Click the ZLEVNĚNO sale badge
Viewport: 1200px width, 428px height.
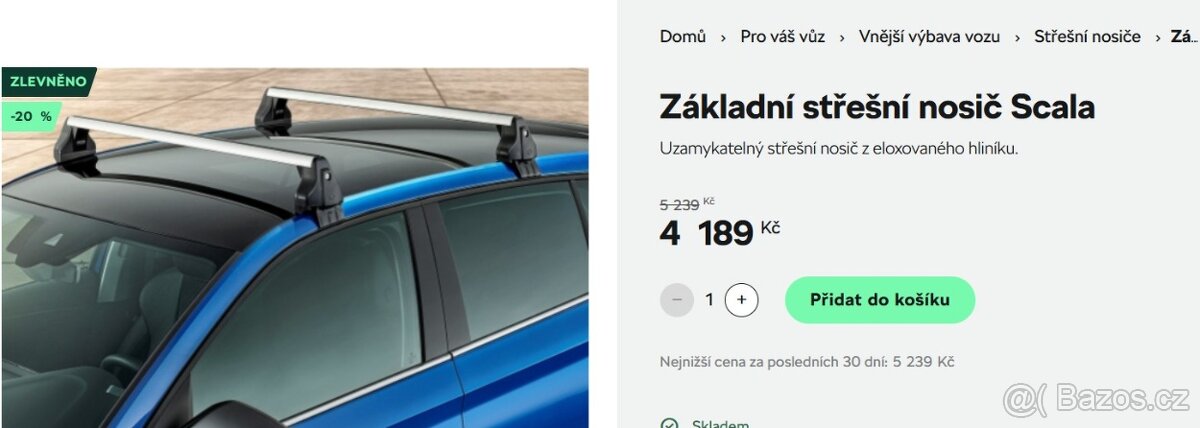click(48, 82)
